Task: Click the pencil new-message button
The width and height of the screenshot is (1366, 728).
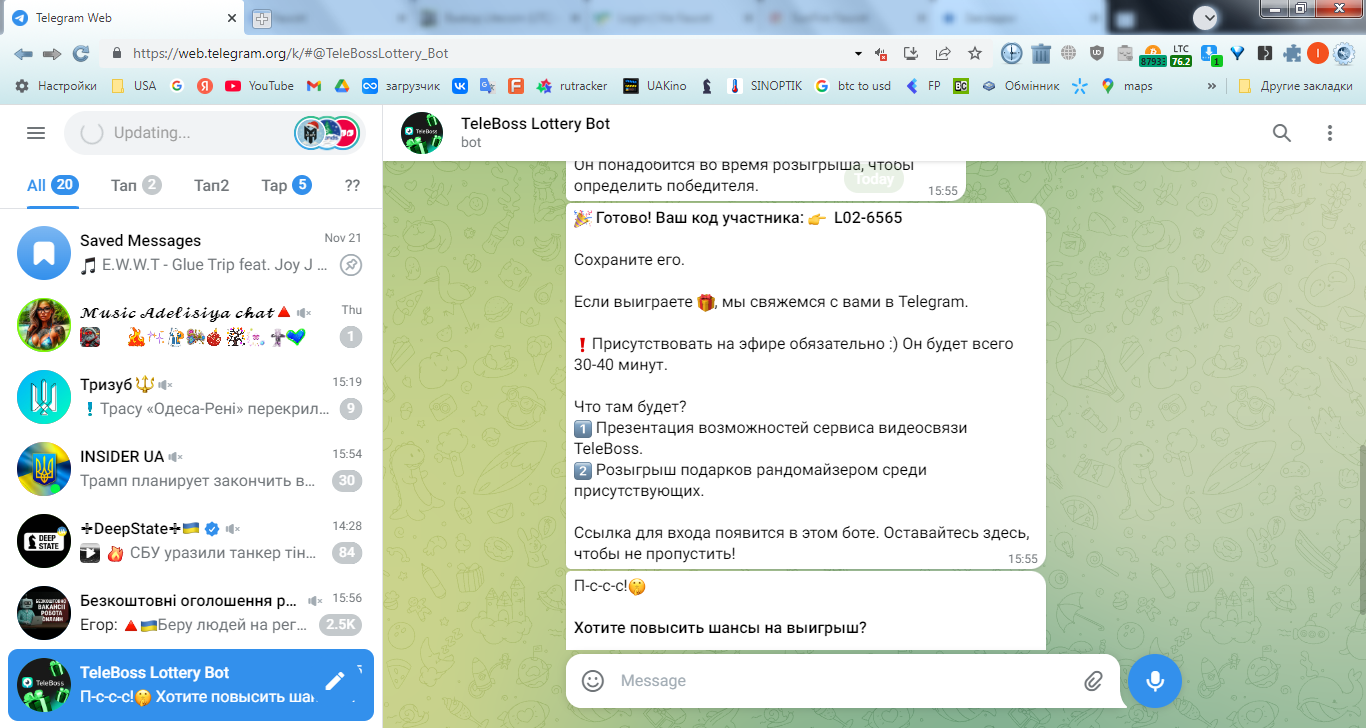Action: tap(335, 681)
